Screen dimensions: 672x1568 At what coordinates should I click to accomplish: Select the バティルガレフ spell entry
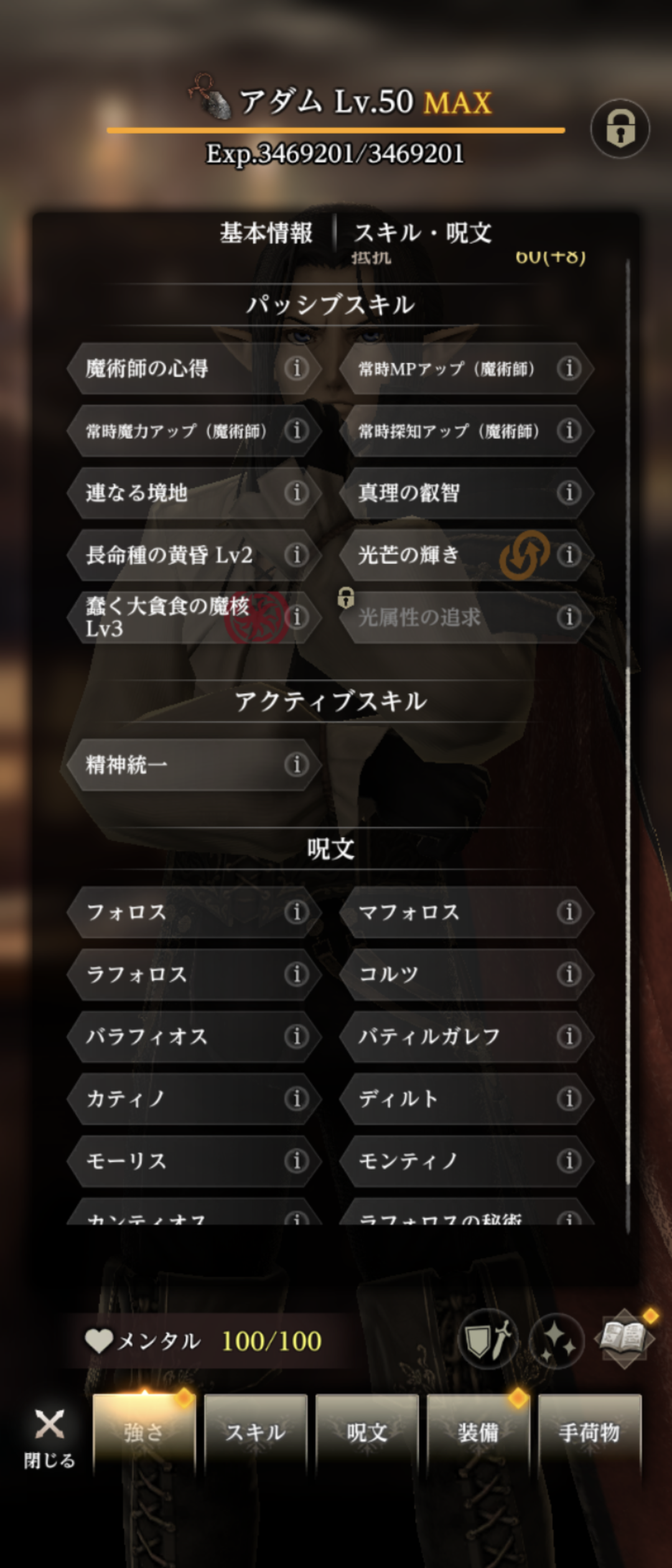click(x=467, y=1036)
